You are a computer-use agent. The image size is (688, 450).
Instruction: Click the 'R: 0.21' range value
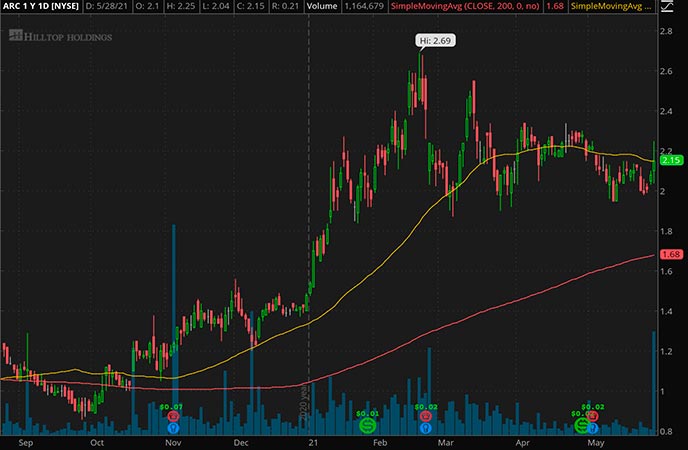(285, 6)
